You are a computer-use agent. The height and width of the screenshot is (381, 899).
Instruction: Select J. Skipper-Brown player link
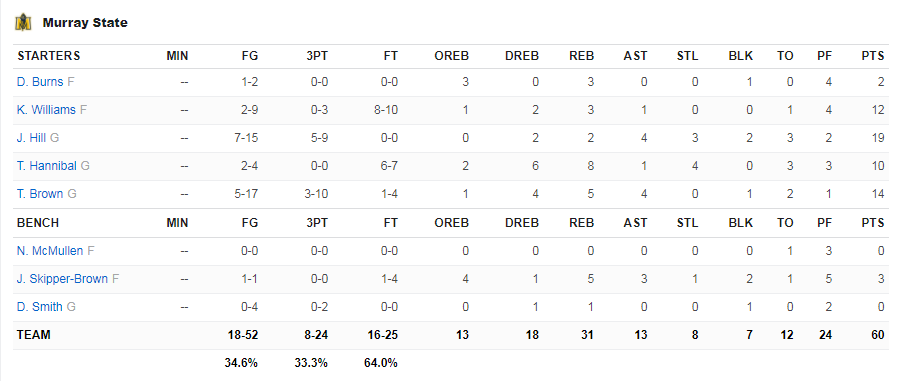(62, 279)
